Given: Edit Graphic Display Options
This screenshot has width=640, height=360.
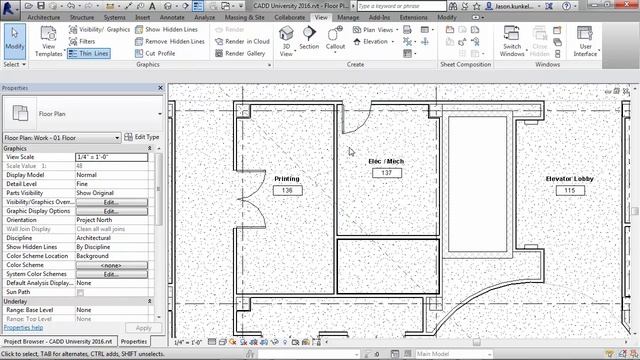Looking at the screenshot, I should [111, 211].
